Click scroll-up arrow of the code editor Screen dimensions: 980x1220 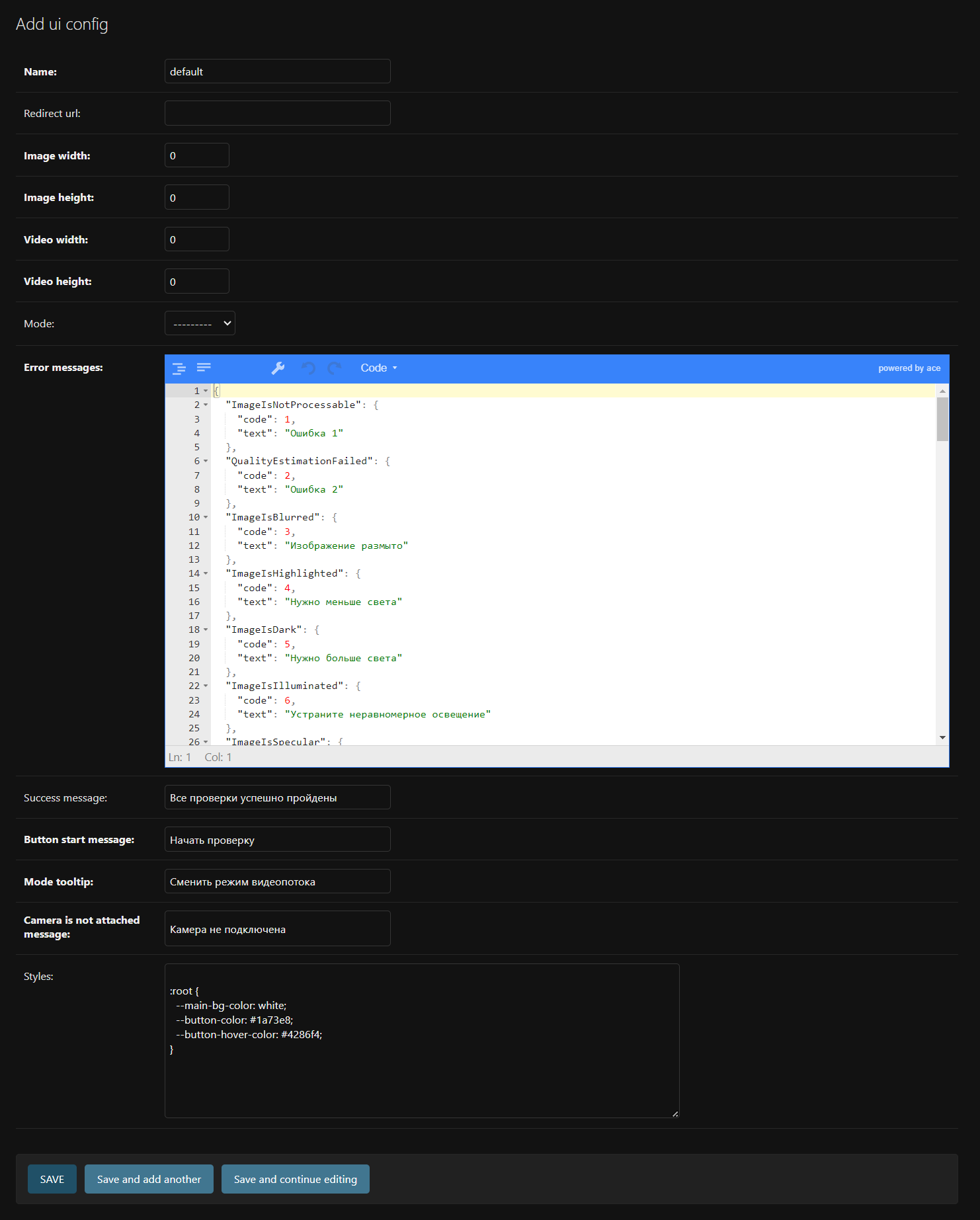point(942,391)
